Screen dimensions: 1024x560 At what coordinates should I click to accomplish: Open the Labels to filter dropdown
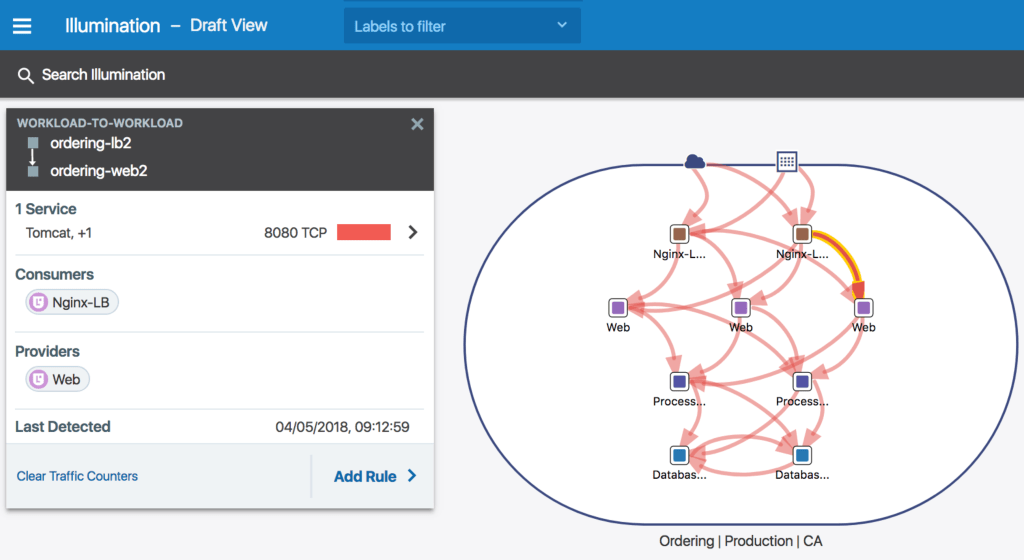[x=462, y=26]
